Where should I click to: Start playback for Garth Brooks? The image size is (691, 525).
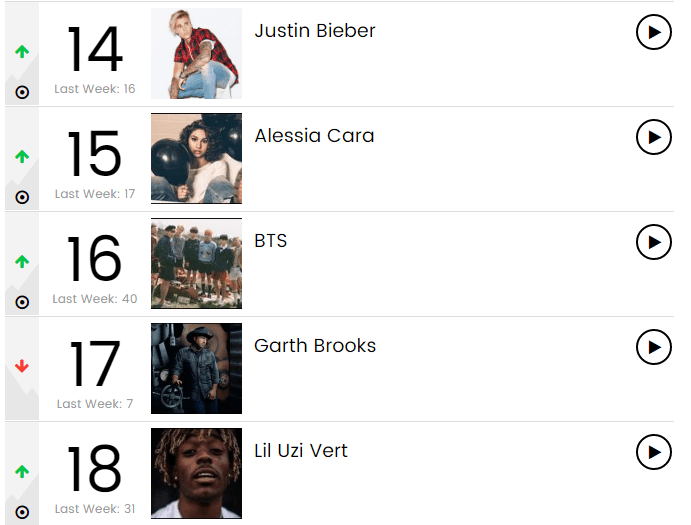point(653,347)
